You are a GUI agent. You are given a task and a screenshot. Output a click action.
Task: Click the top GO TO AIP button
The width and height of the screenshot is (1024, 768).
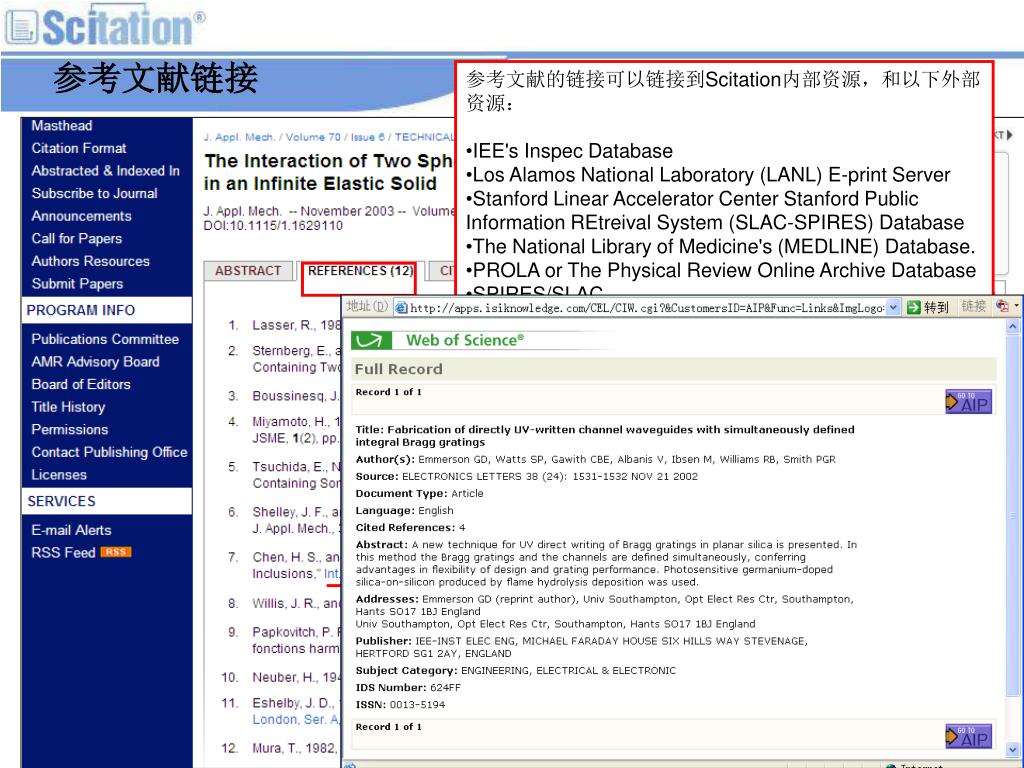(x=968, y=402)
